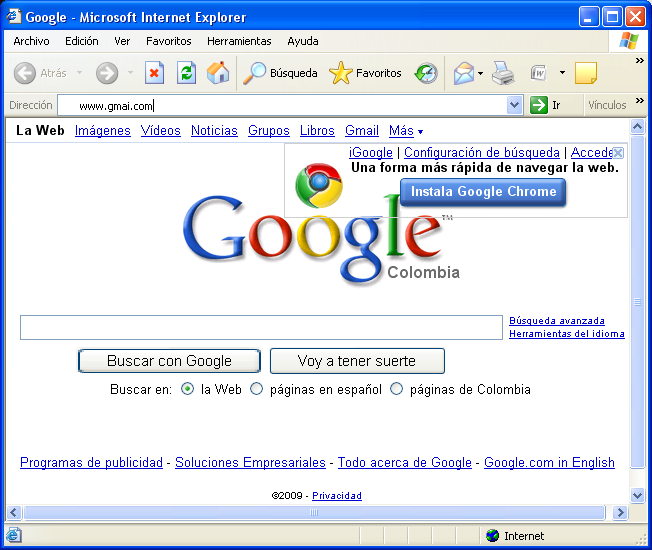Click inside the Google search text box
The image size is (652, 550).
[x=261, y=328]
